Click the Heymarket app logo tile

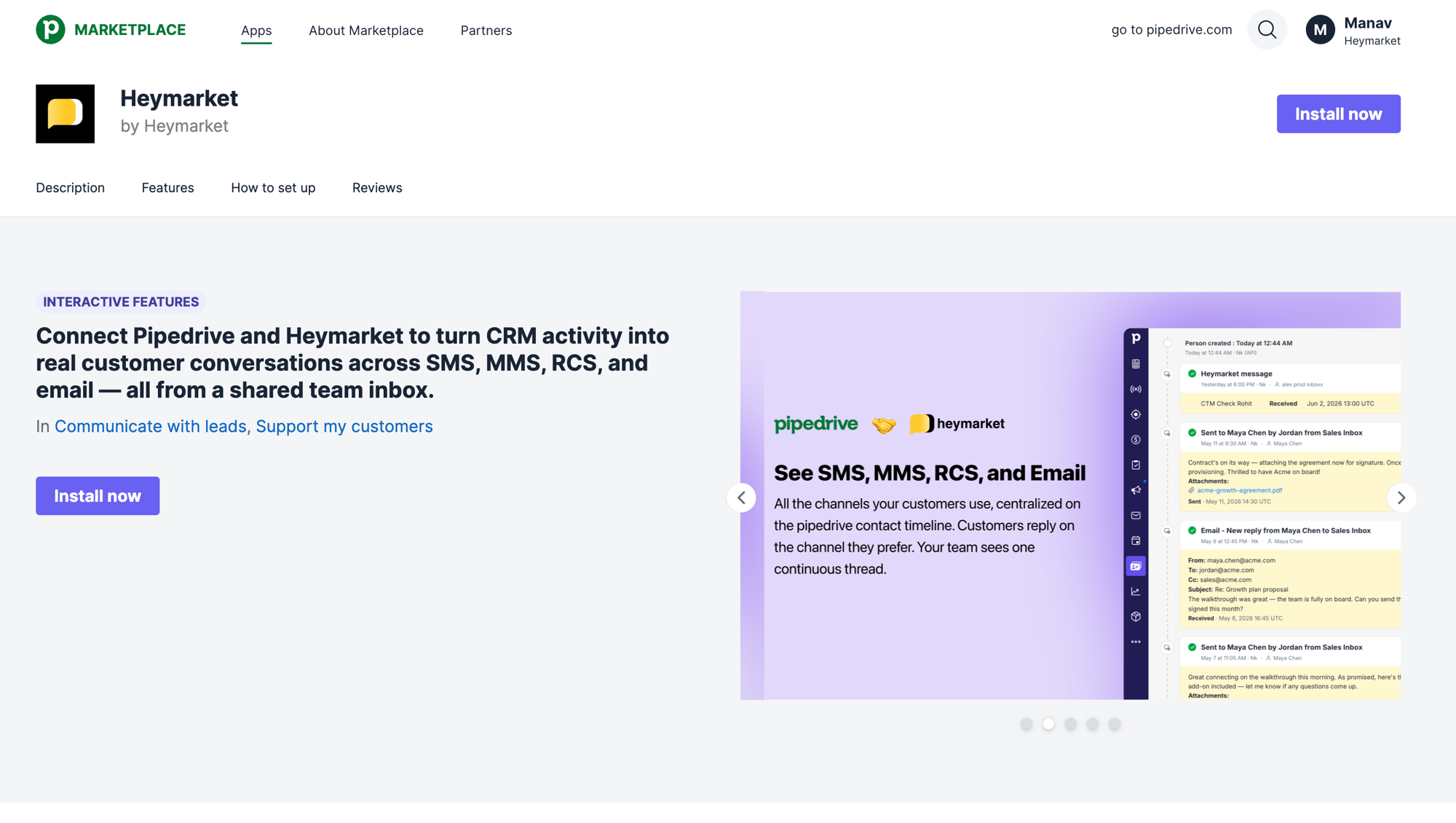tap(65, 114)
